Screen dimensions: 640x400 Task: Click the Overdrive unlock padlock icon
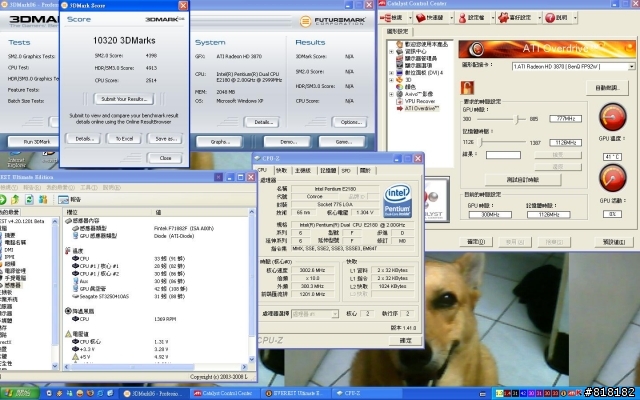(467, 87)
